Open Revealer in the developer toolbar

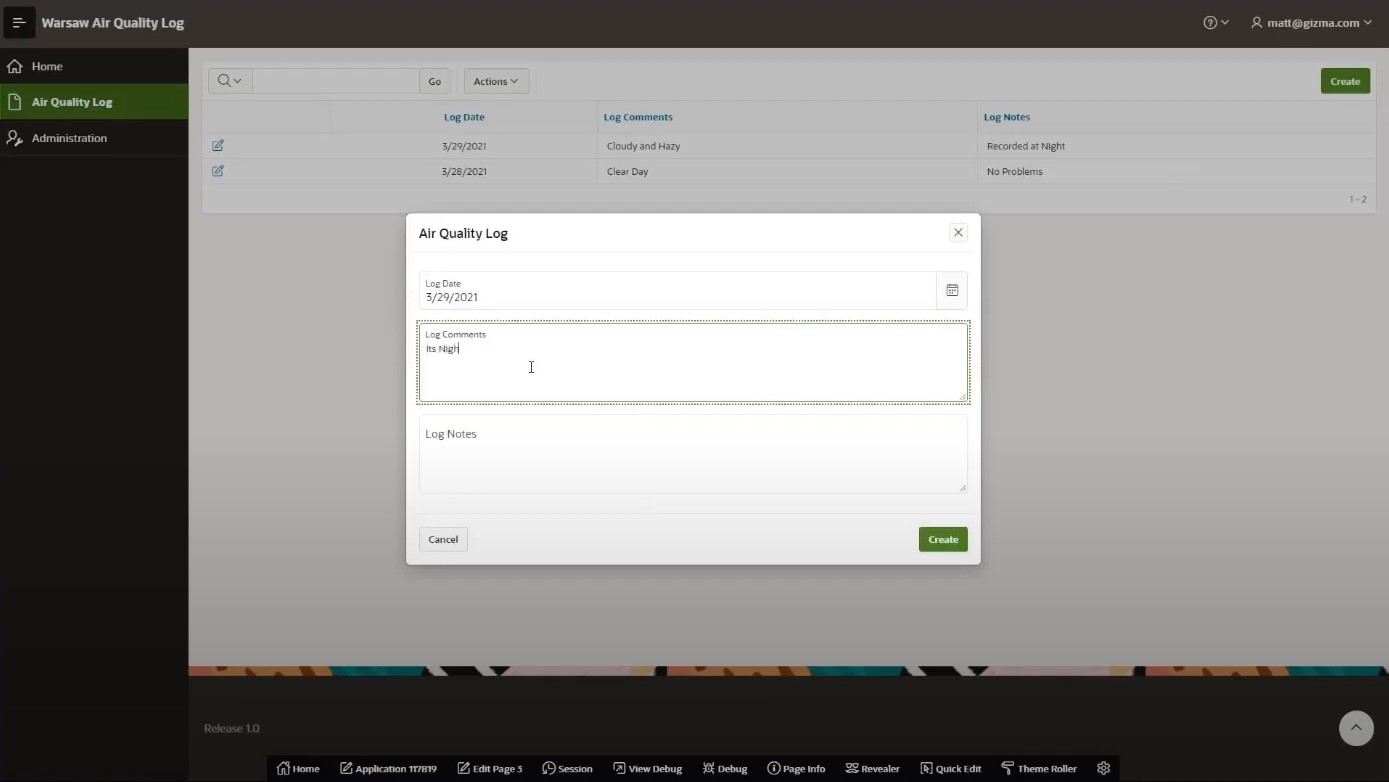[x=872, y=768]
